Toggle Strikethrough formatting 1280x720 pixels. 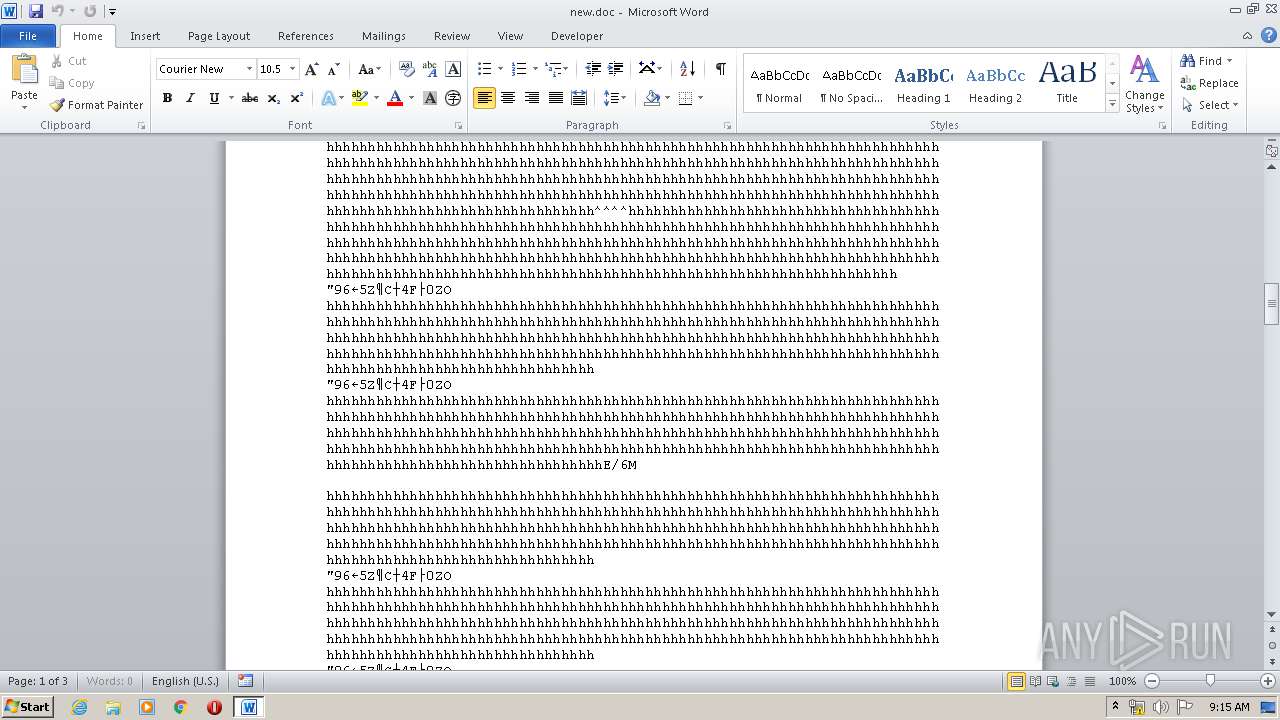click(250, 98)
